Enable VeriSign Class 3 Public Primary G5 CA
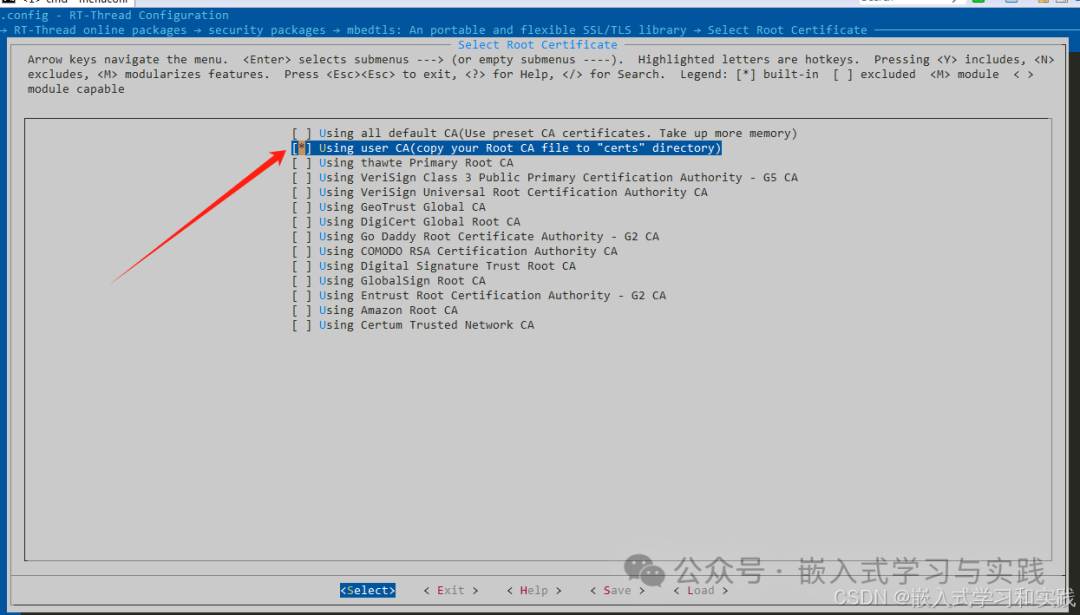Screen dimensions: 1080x615 [x=544, y=178]
